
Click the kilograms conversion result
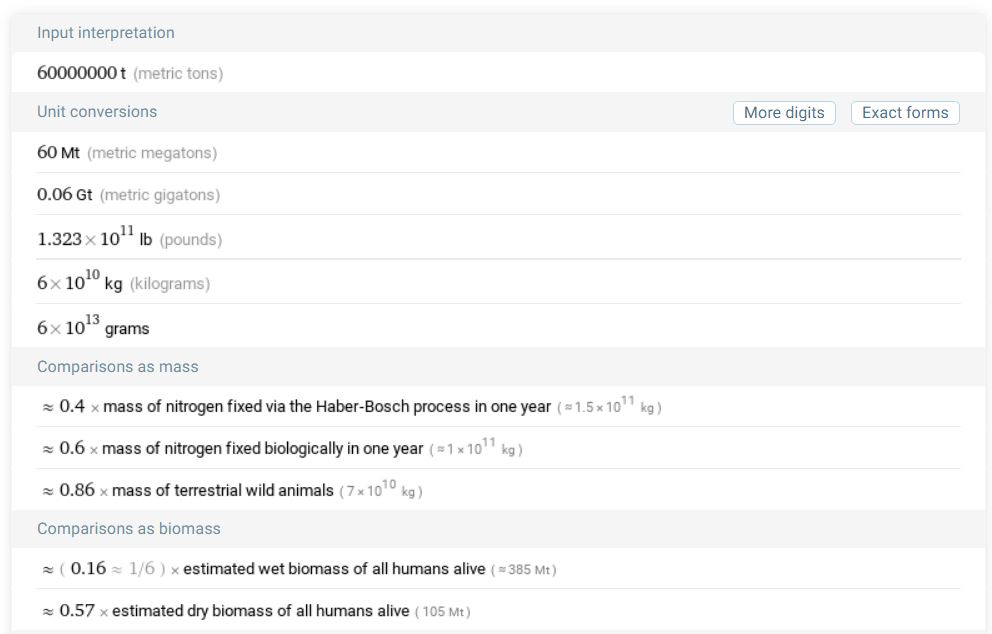124,283
